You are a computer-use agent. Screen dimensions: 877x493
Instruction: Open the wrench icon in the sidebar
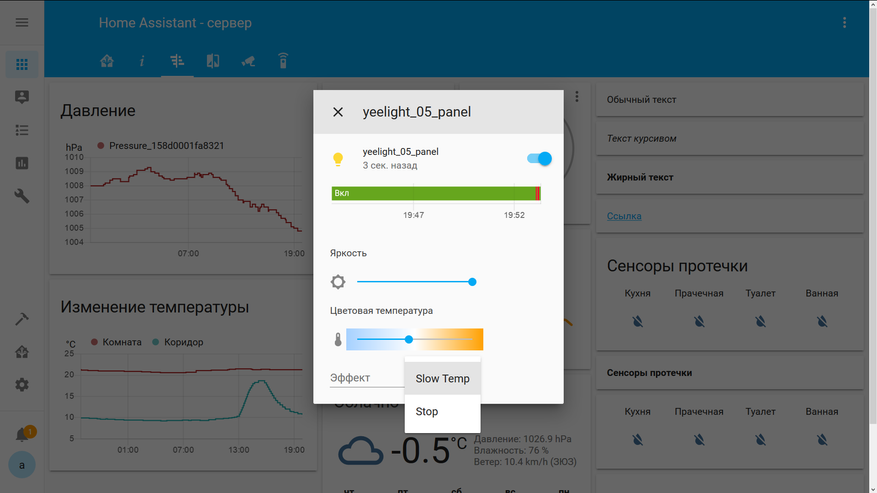click(22, 196)
